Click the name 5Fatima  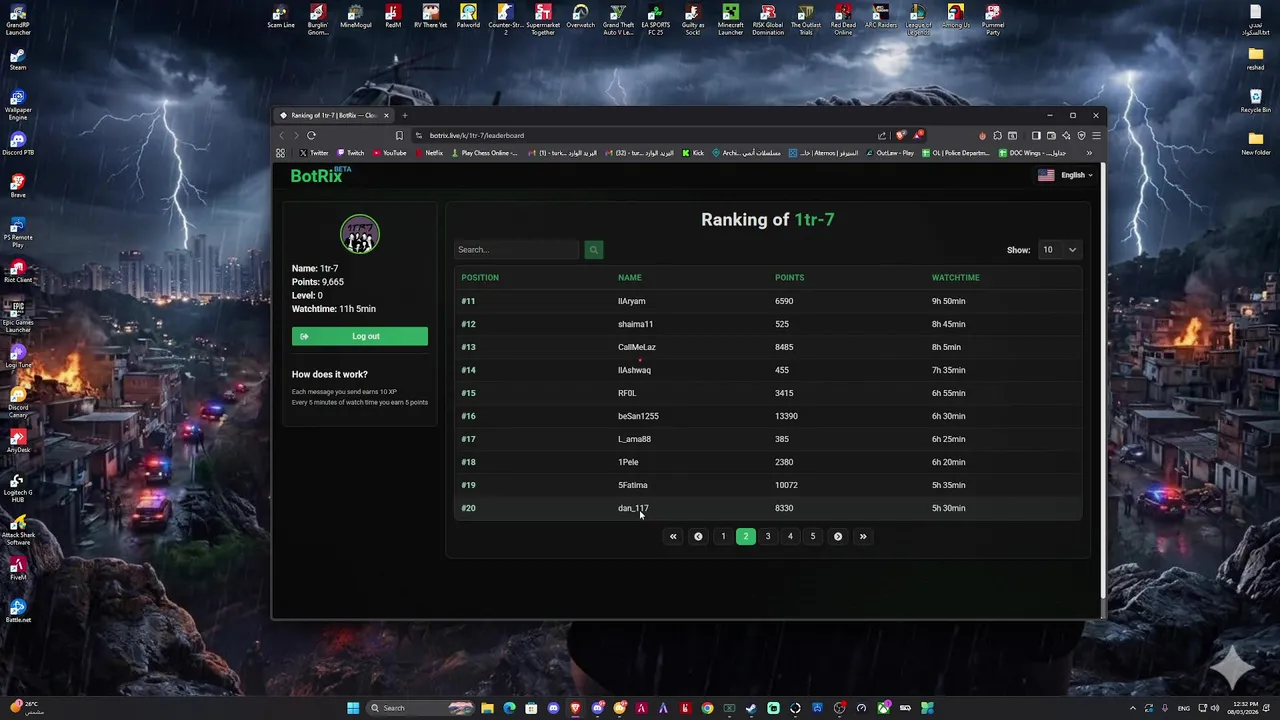coord(633,485)
